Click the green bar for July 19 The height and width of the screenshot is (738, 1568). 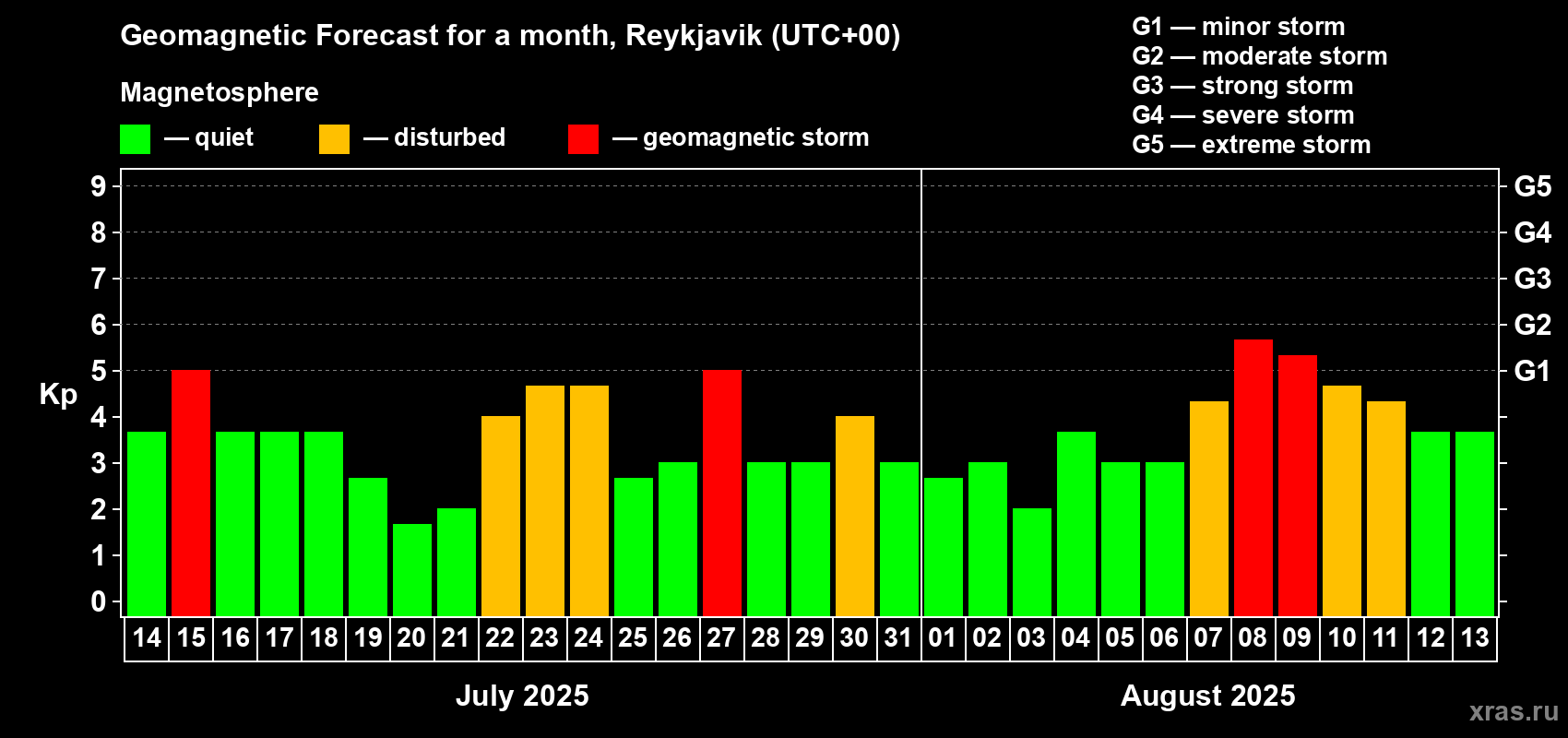[x=368, y=547]
